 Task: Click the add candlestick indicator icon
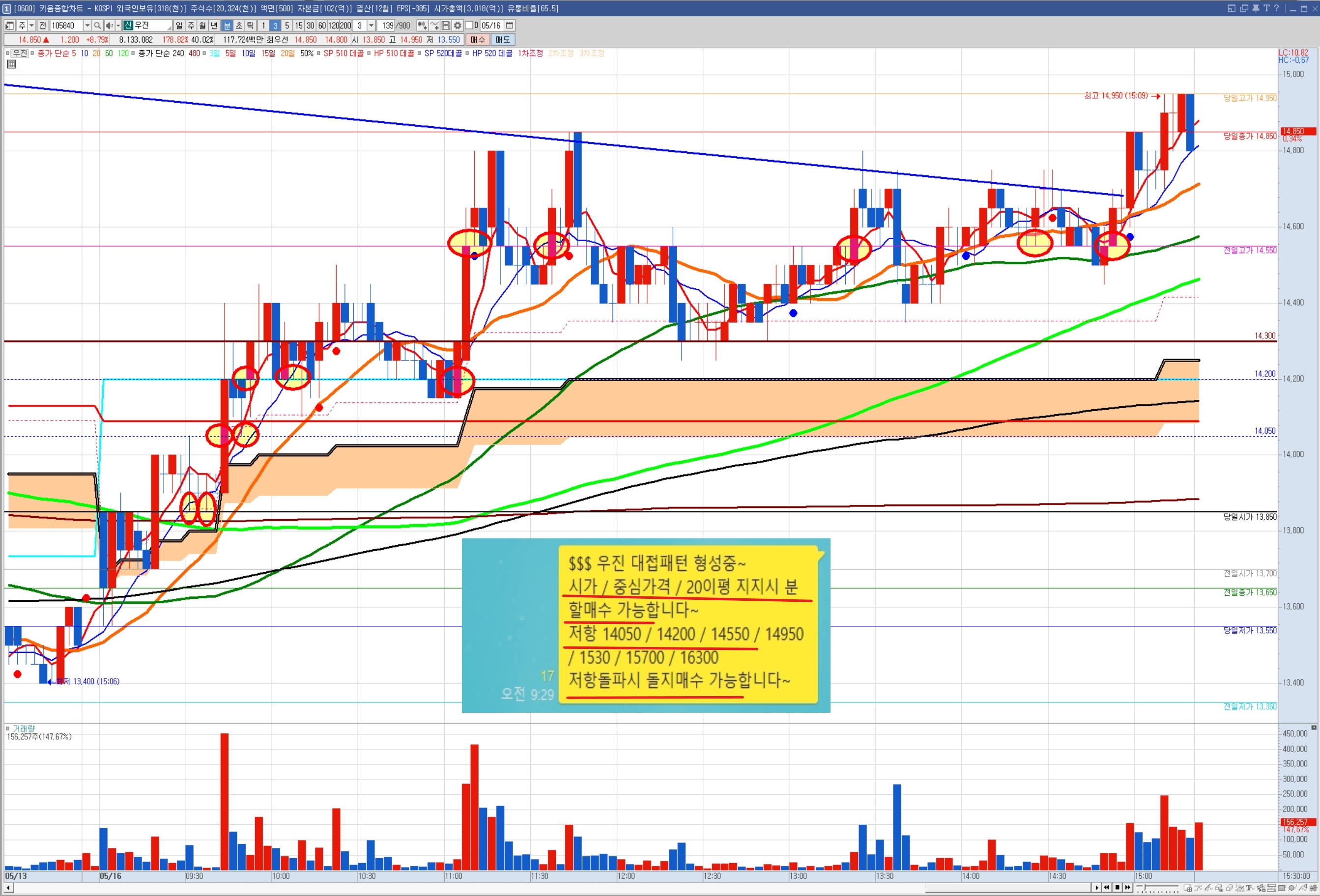click(422, 26)
